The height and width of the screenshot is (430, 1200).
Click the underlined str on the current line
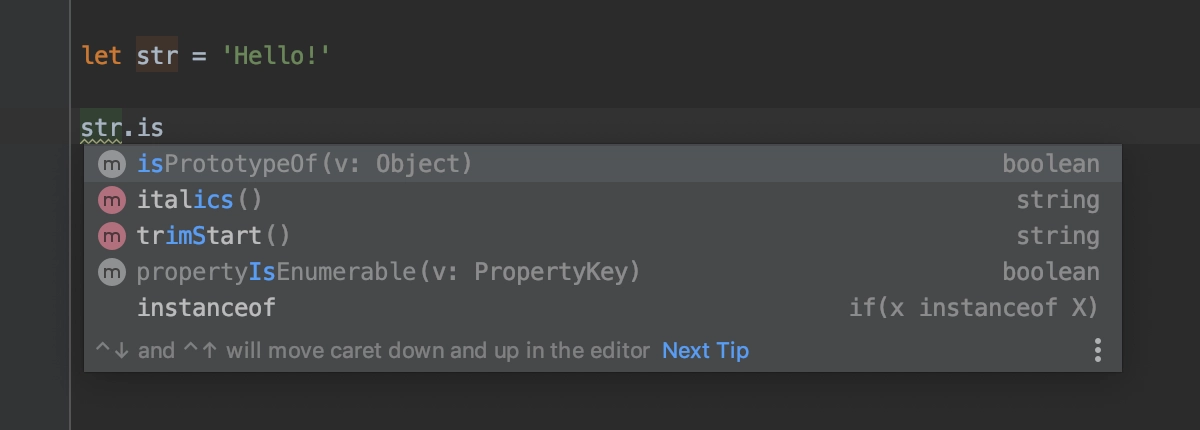pyautogui.click(x=101, y=127)
